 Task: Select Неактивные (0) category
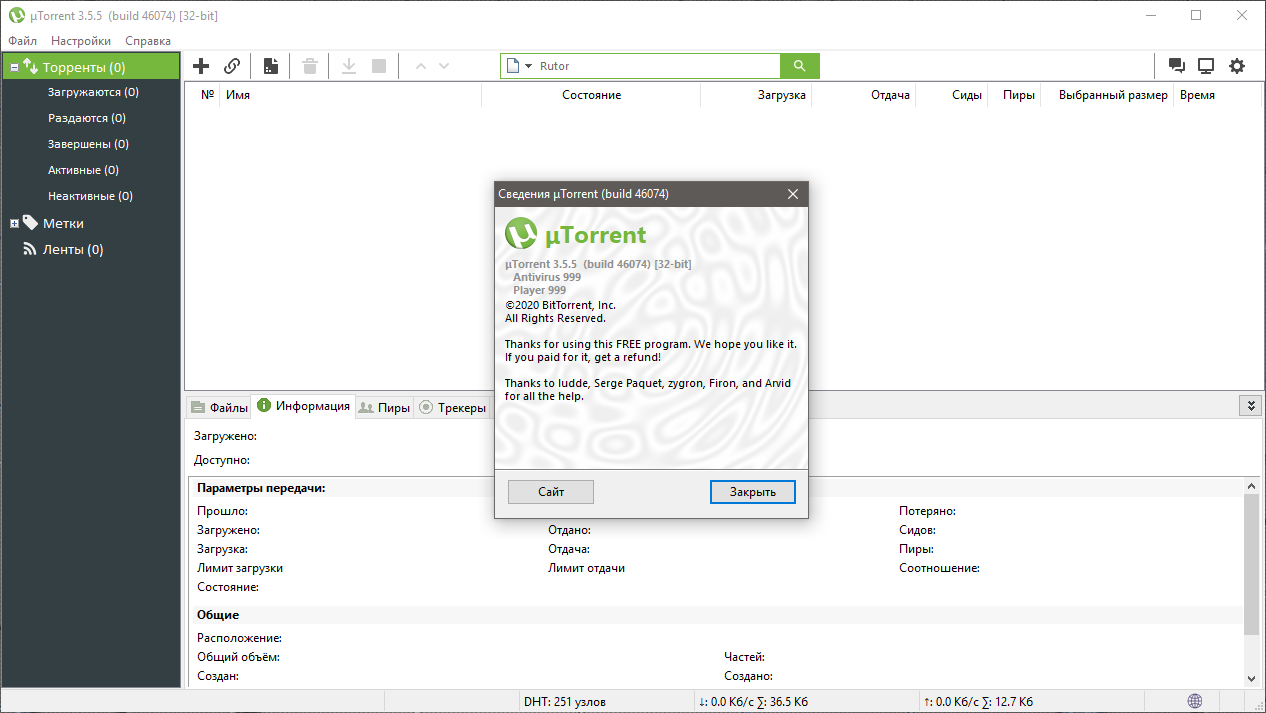click(x=90, y=196)
